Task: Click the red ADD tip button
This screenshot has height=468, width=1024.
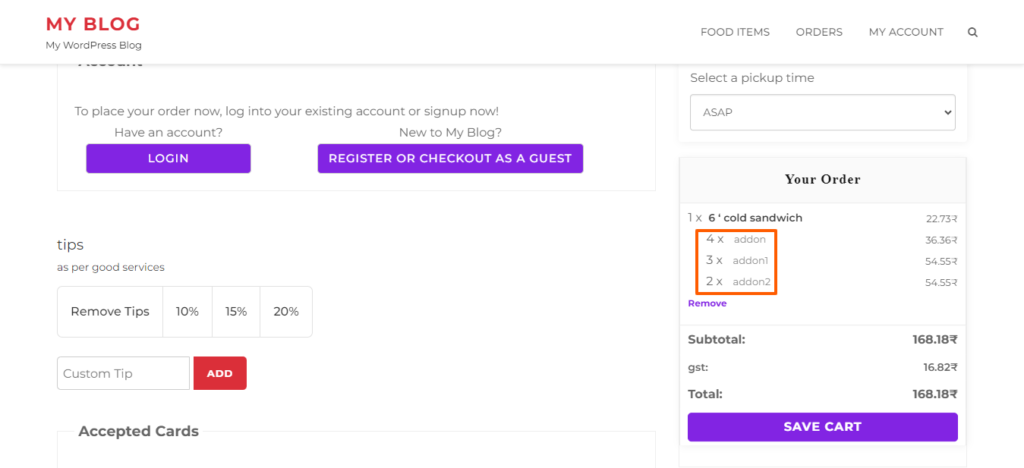Action: [220, 373]
